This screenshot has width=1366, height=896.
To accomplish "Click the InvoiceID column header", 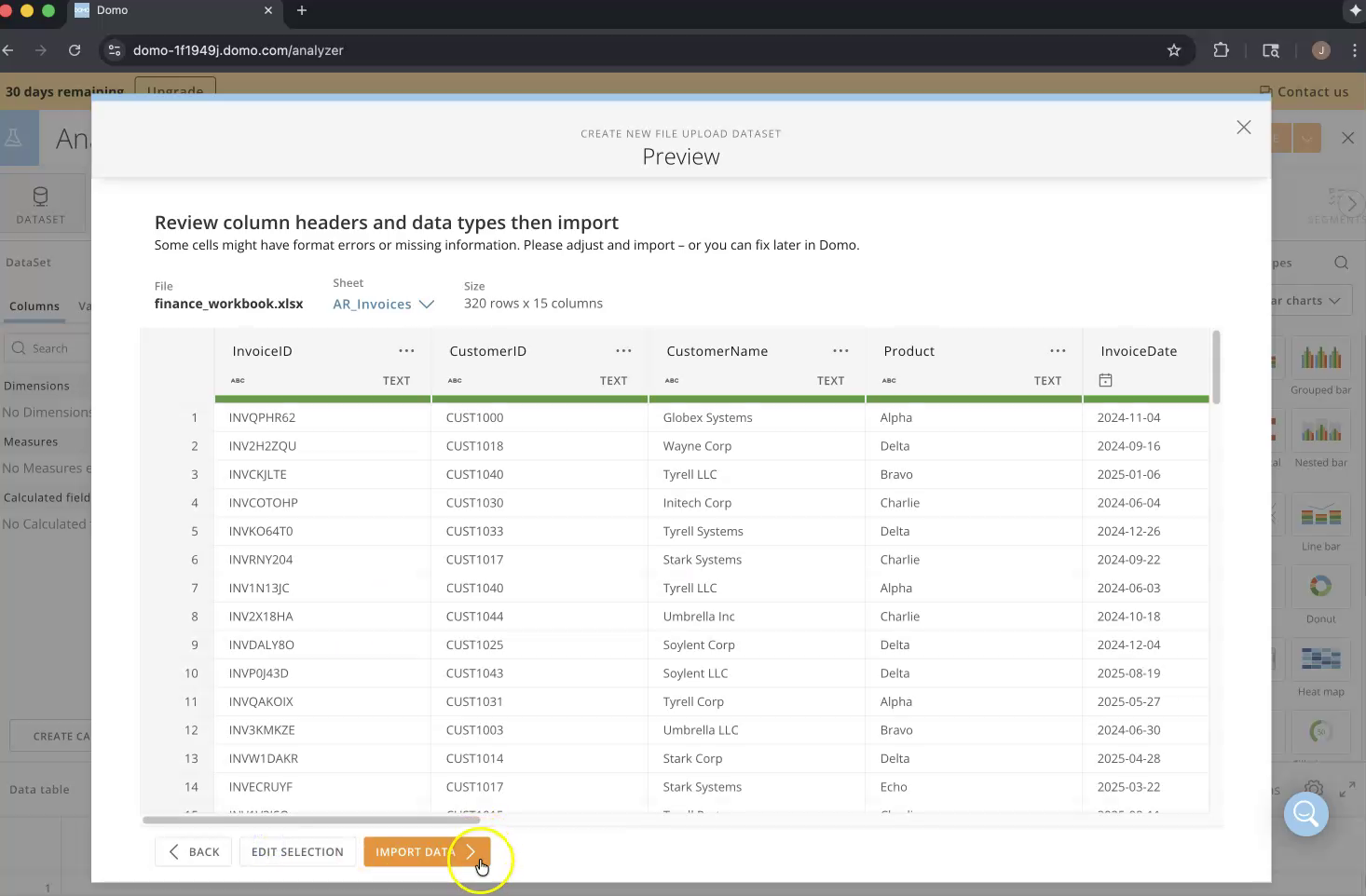I will 262,351.
